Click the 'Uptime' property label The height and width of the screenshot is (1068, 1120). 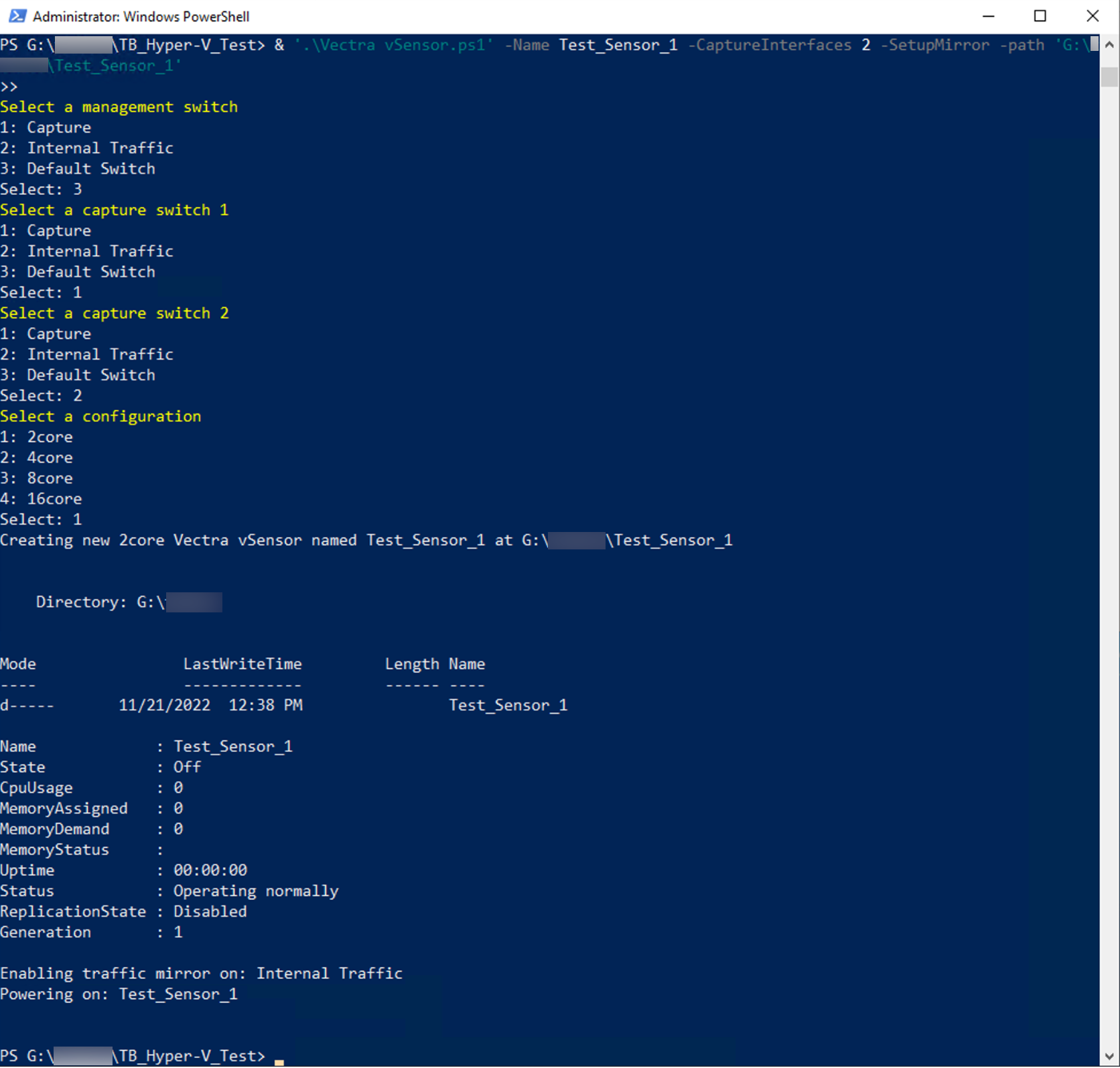[27, 871]
